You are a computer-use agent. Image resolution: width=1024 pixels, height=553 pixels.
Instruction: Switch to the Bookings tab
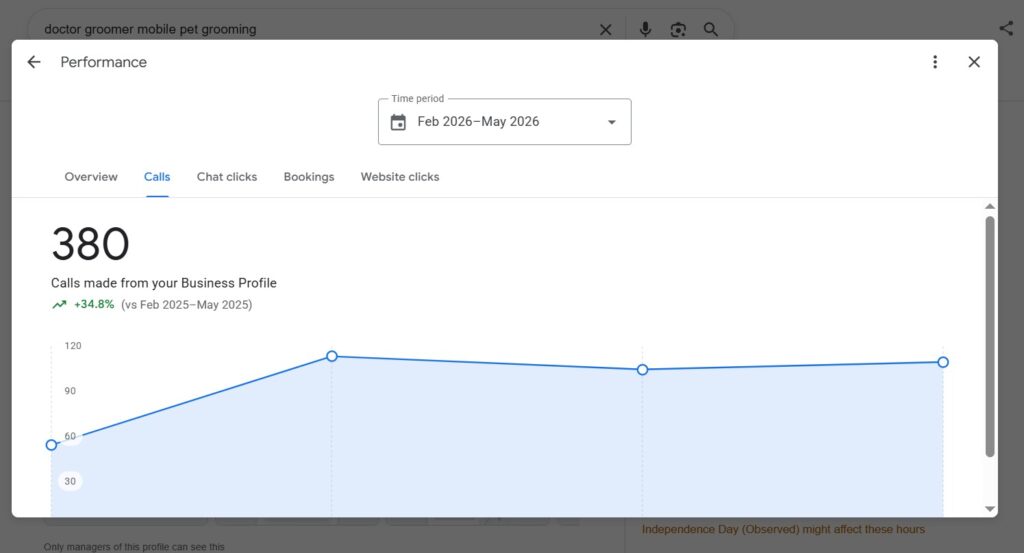click(309, 177)
